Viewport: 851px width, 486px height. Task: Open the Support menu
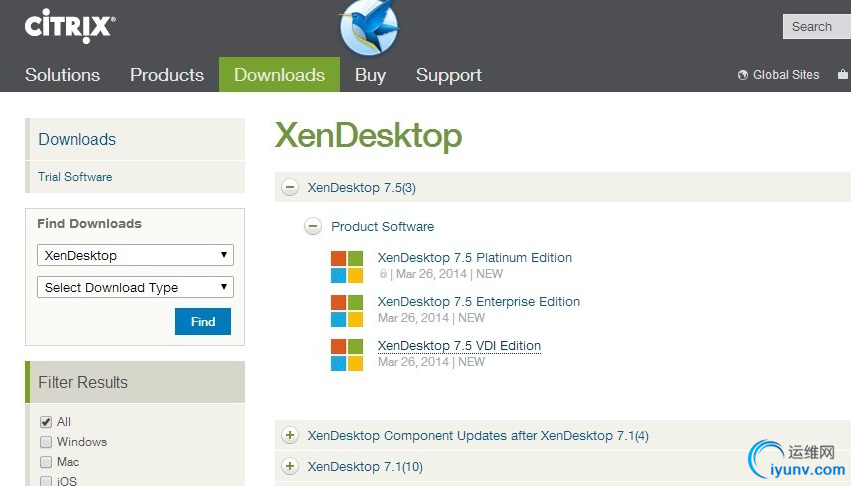[x=449, y=75]
